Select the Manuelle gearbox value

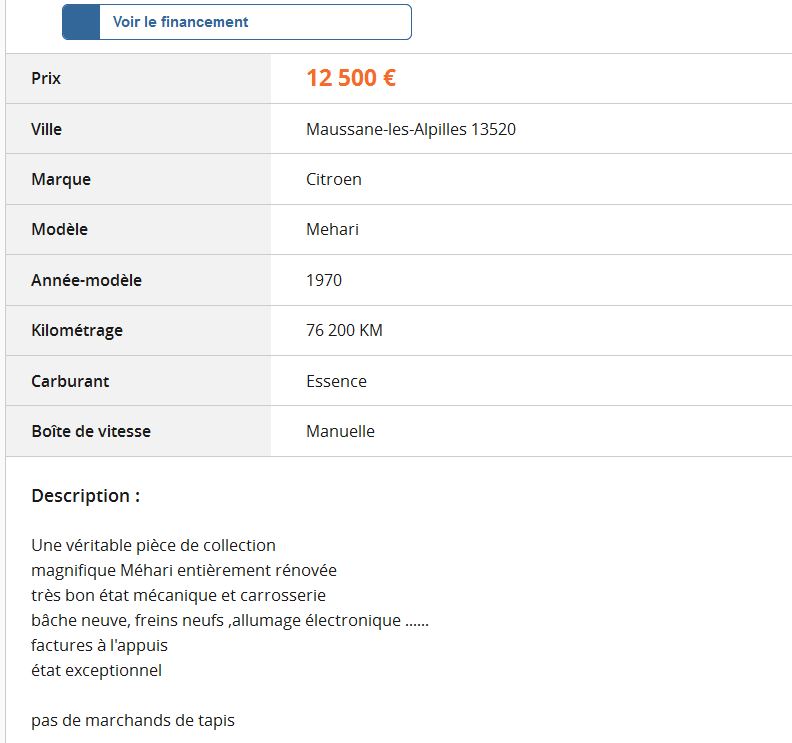point(340,431)
